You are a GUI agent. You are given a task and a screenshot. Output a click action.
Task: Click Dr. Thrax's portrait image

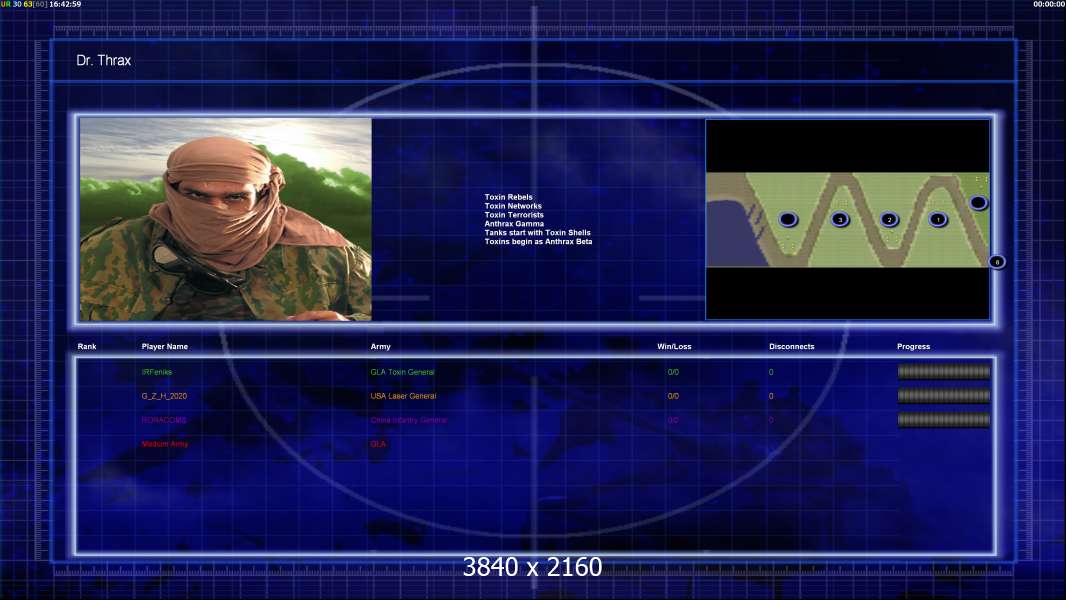(x=226, y=219)
